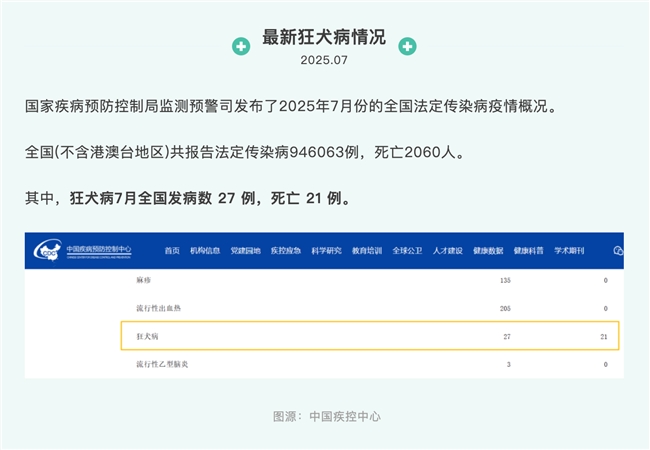
Task: Click the left green plus icon
Action: (x=241, y=47)
